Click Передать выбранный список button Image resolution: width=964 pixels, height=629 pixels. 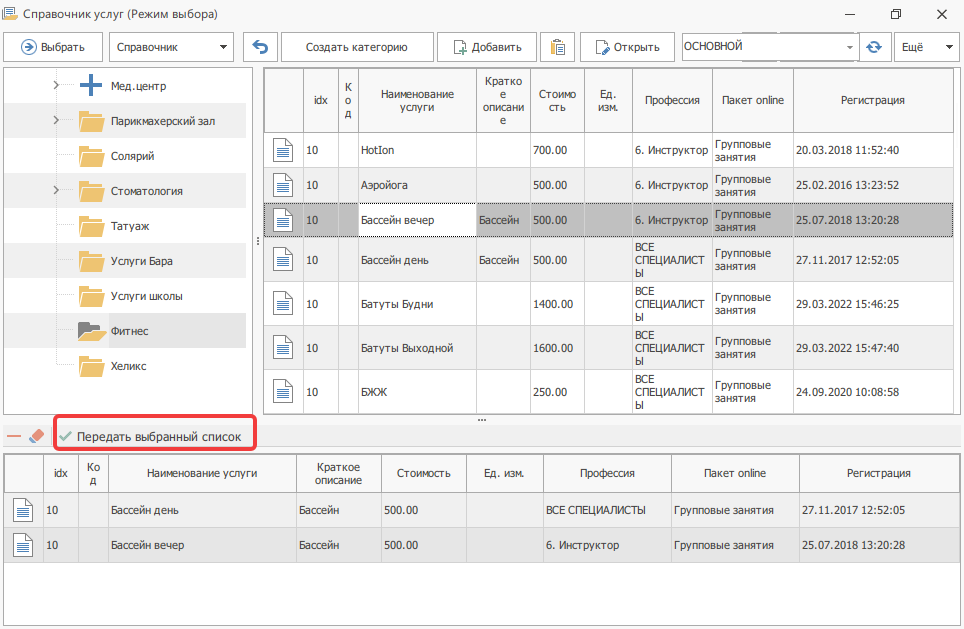pos(151,437)
